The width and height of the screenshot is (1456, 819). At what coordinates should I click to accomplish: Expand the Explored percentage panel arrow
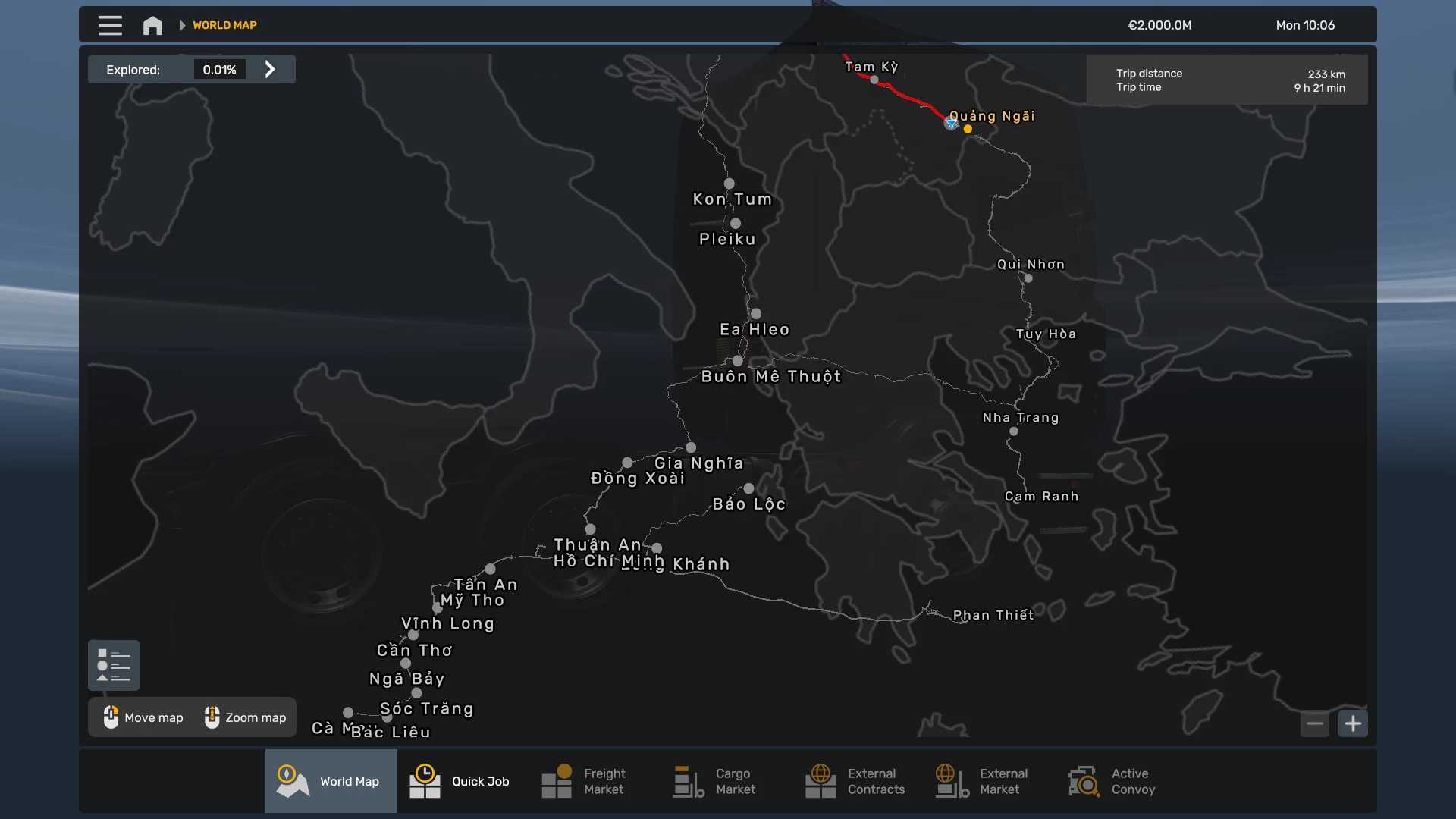[x=270, y=69]
